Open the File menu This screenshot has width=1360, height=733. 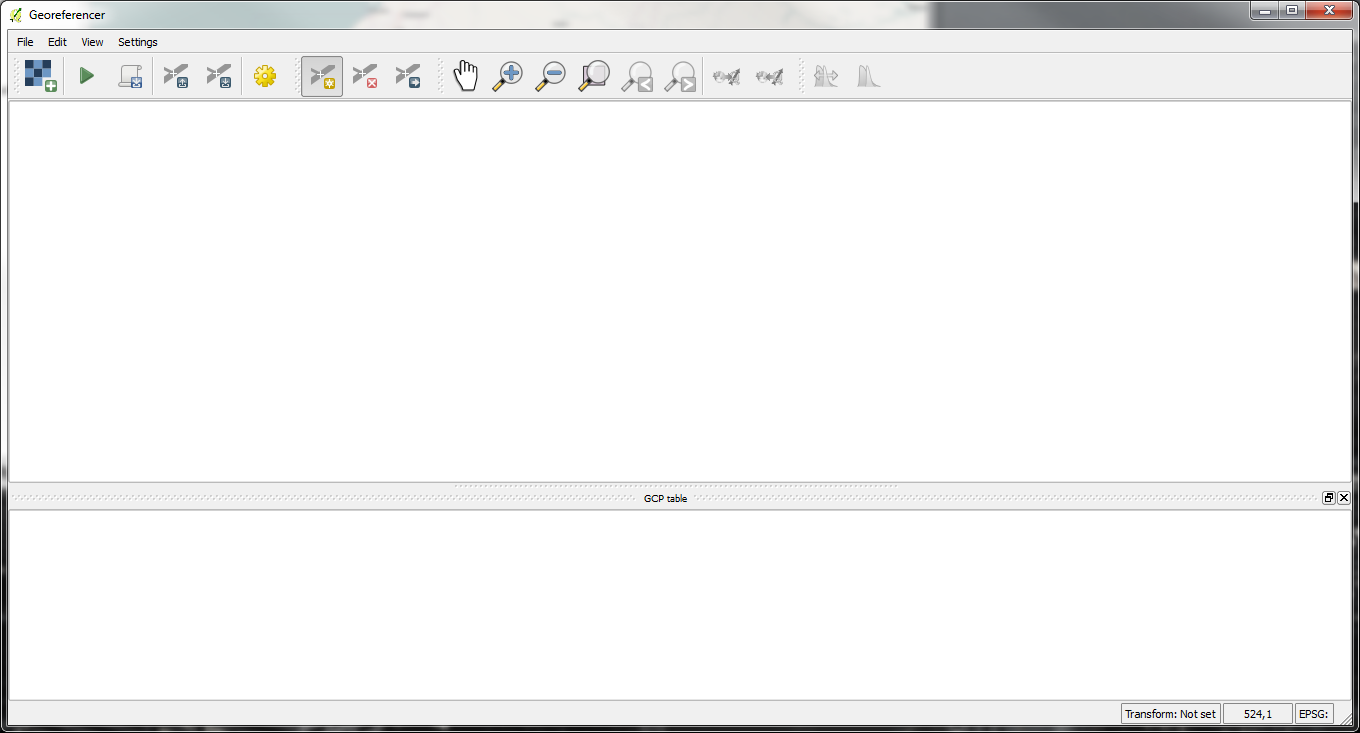[x=25, y=42]
